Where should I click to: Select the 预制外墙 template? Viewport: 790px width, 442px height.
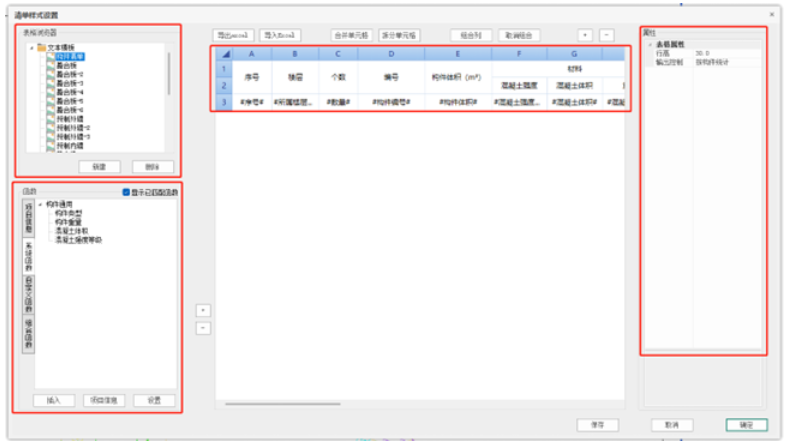click(70, 119)
